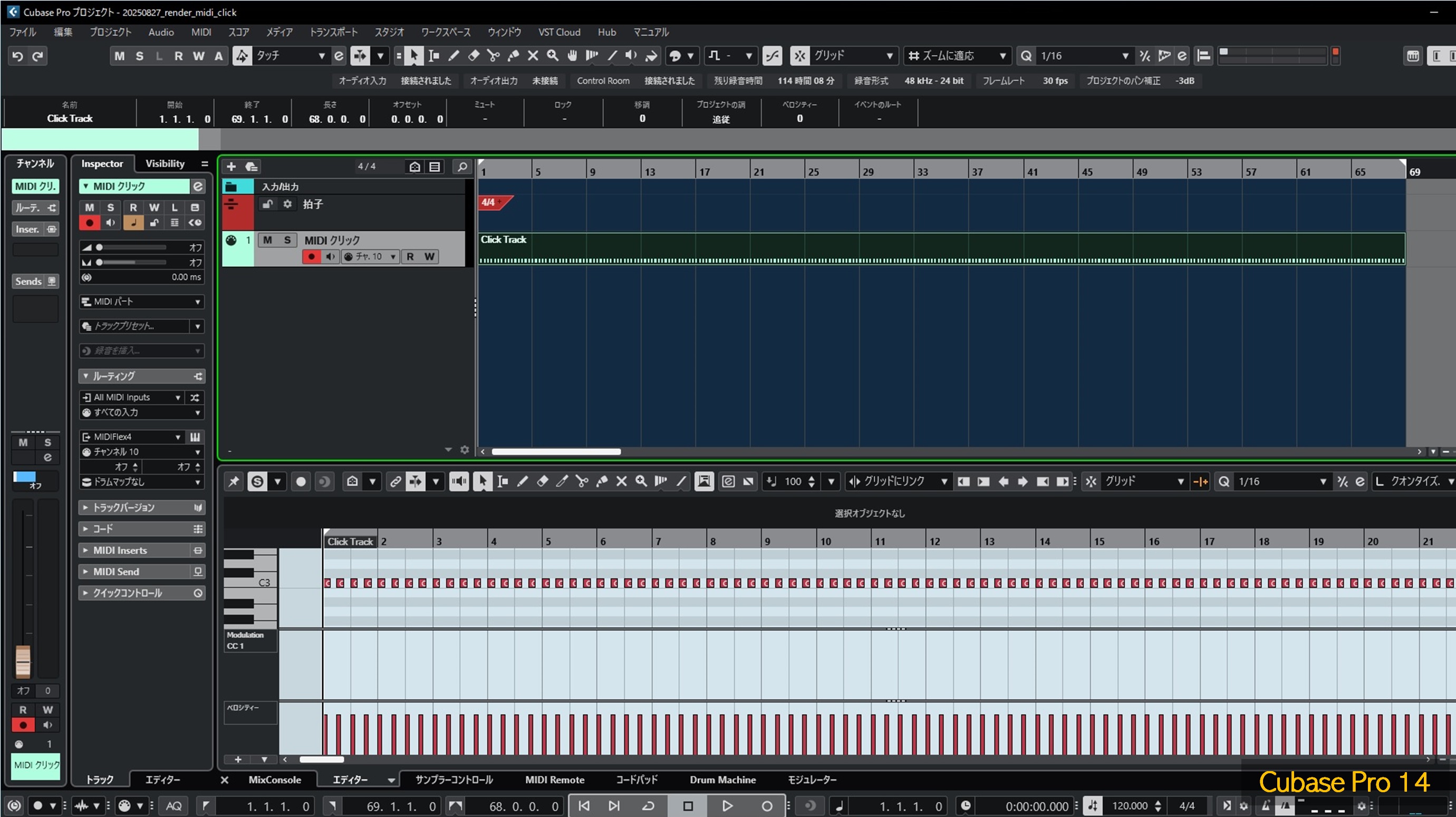Toggle Acoustic Feedback speaker in key editor
This screenshot has height=817, width=1456.
459,481
